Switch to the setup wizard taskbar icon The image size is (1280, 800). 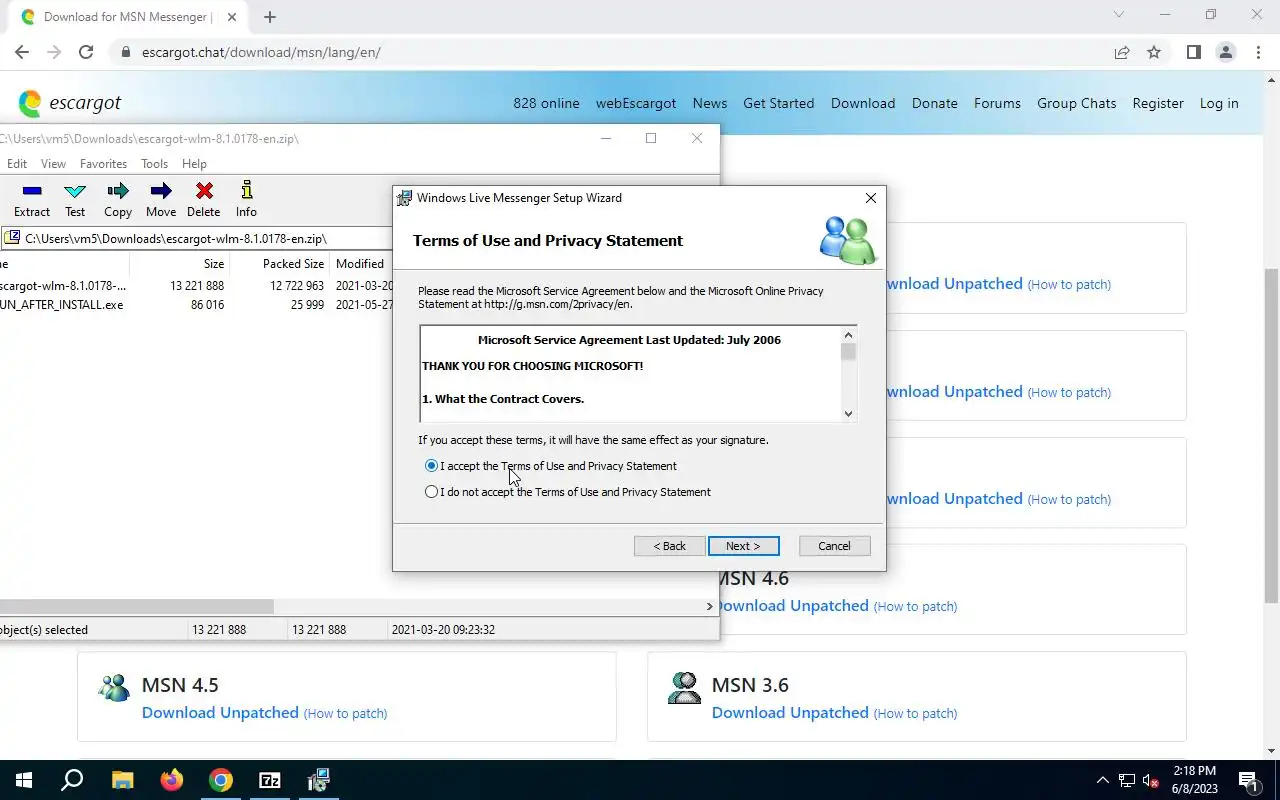[319, 780]
